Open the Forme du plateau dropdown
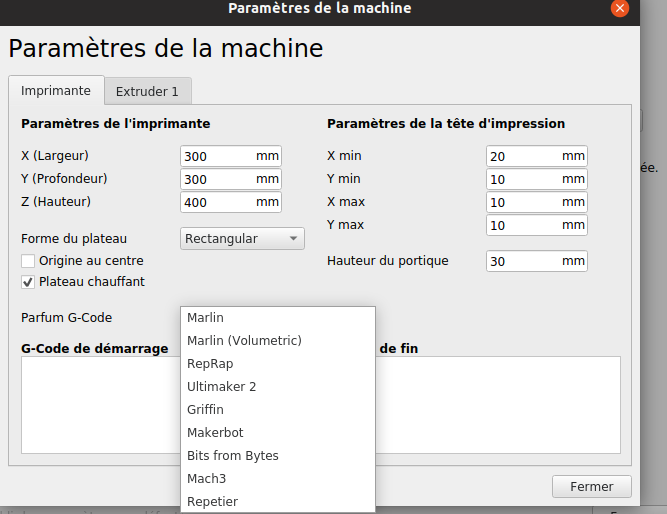 242,239
